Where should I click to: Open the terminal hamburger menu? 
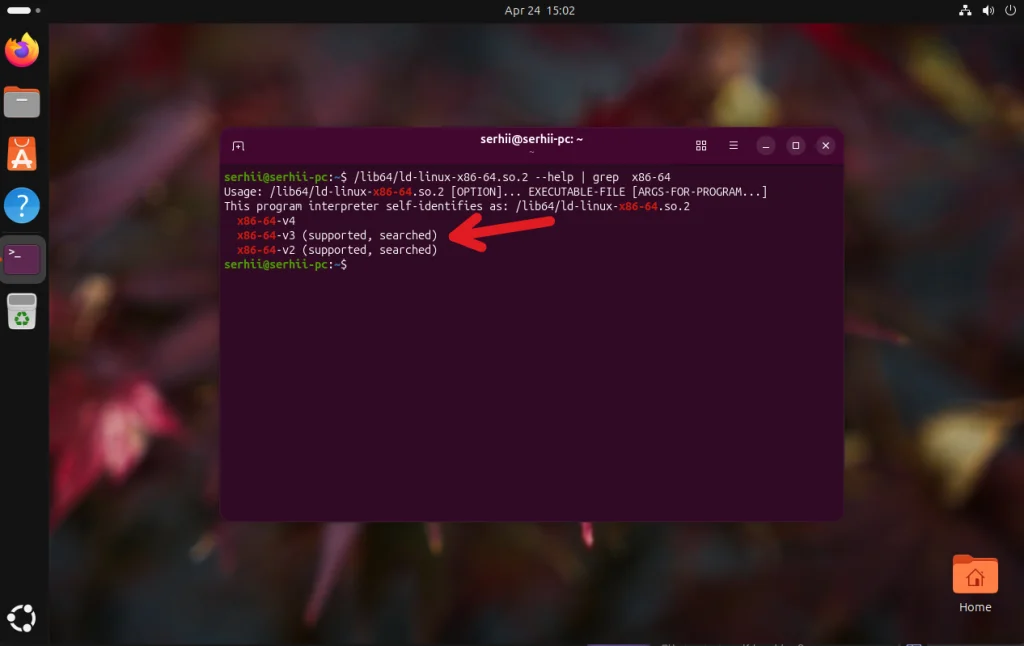point(733,146)
